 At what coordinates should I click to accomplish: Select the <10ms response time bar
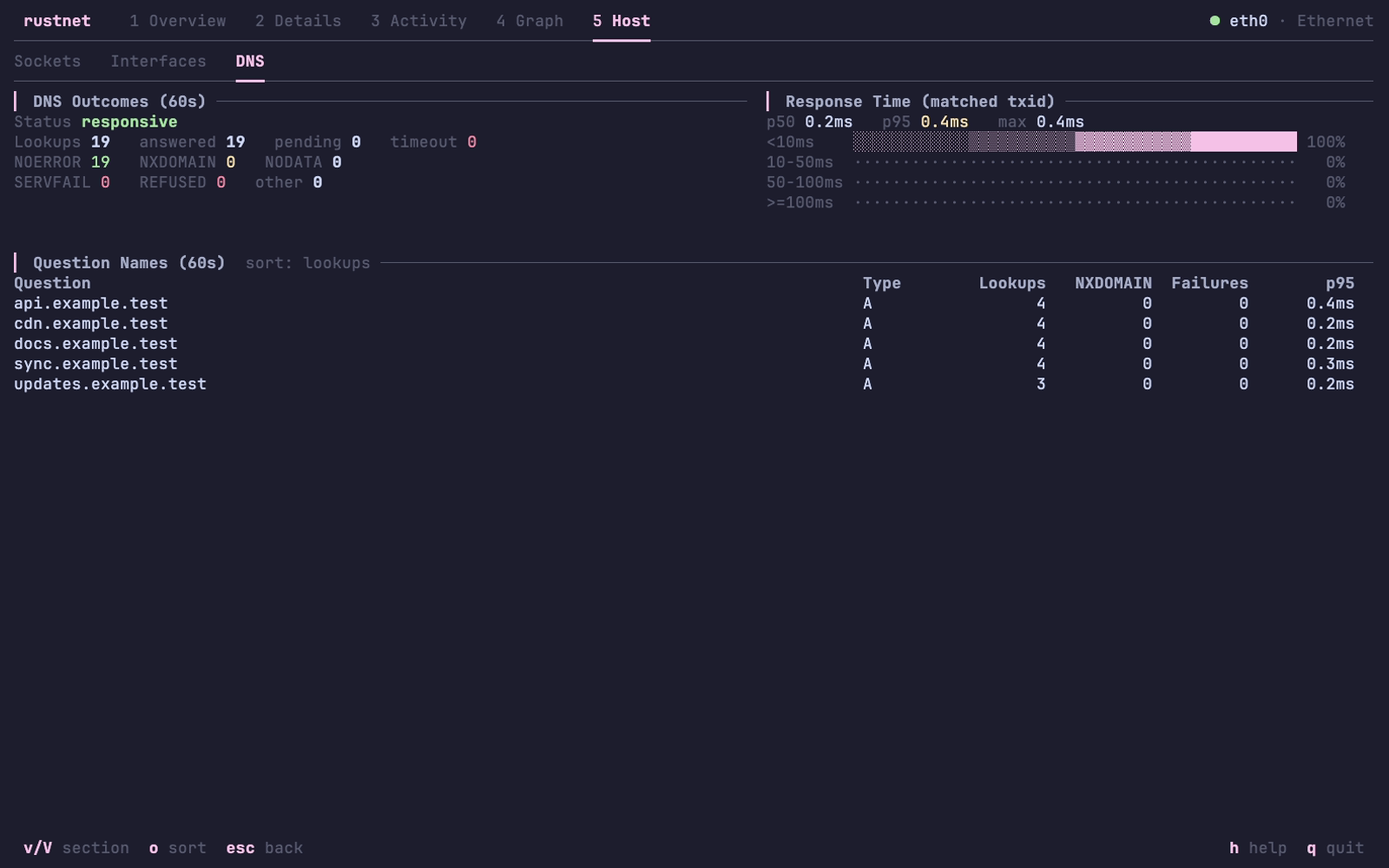coord(1075,141)
